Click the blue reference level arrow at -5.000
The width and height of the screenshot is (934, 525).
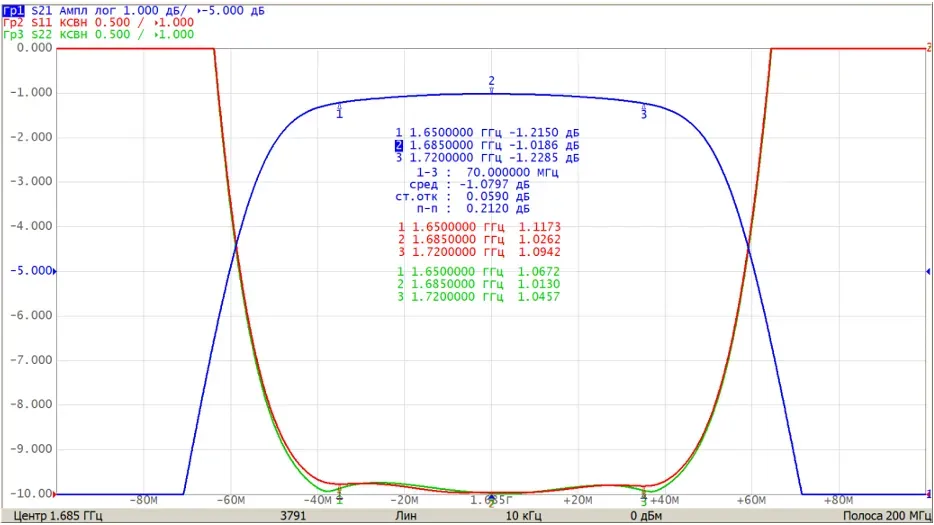55,271
